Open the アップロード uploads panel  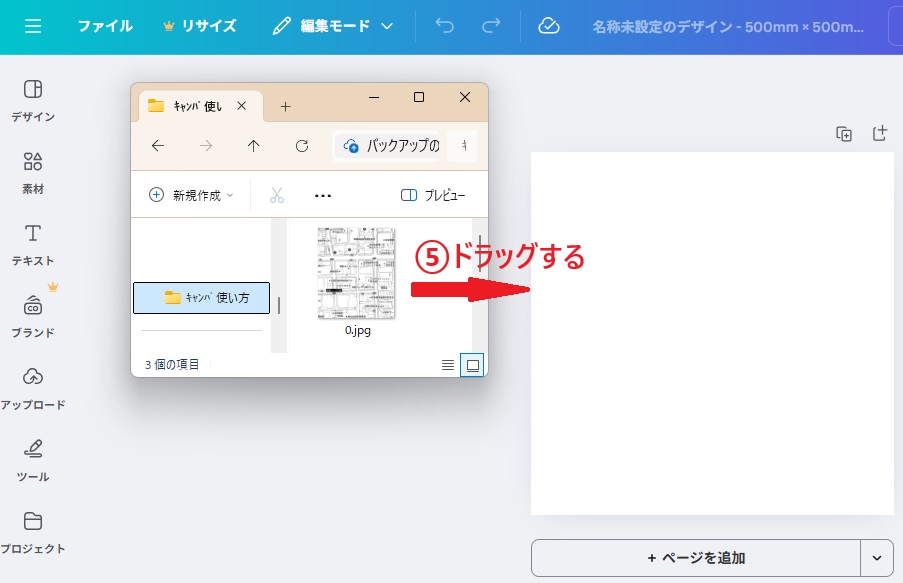(33, 388)
